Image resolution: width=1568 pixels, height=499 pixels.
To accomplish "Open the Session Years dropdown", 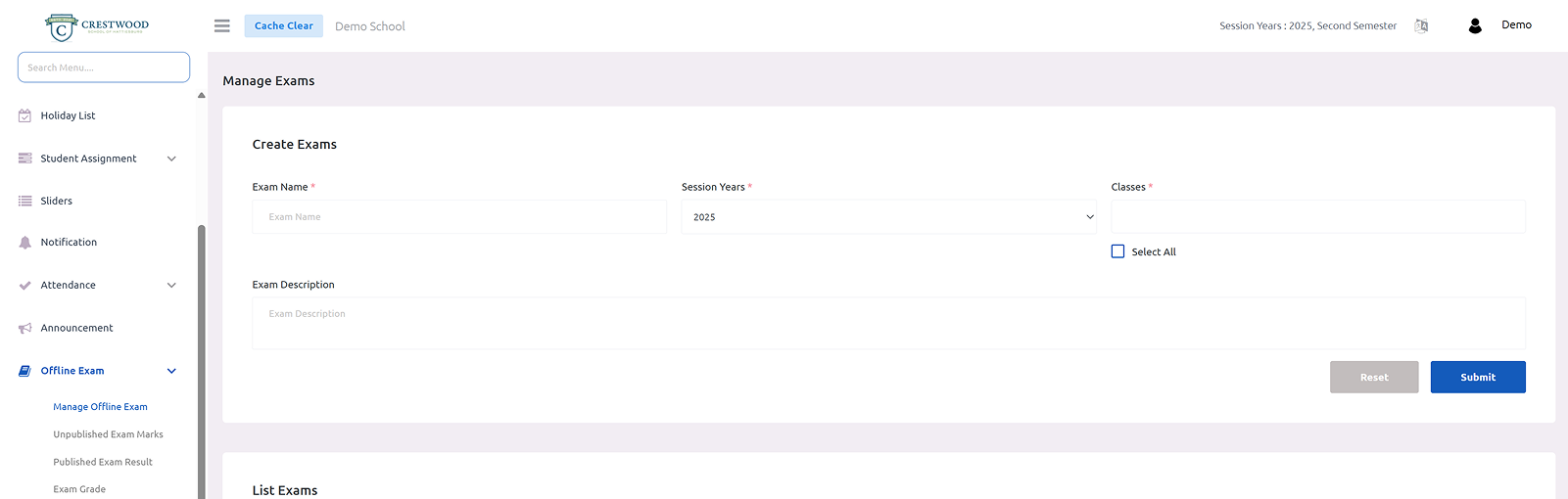I will [x=888, y=217].
